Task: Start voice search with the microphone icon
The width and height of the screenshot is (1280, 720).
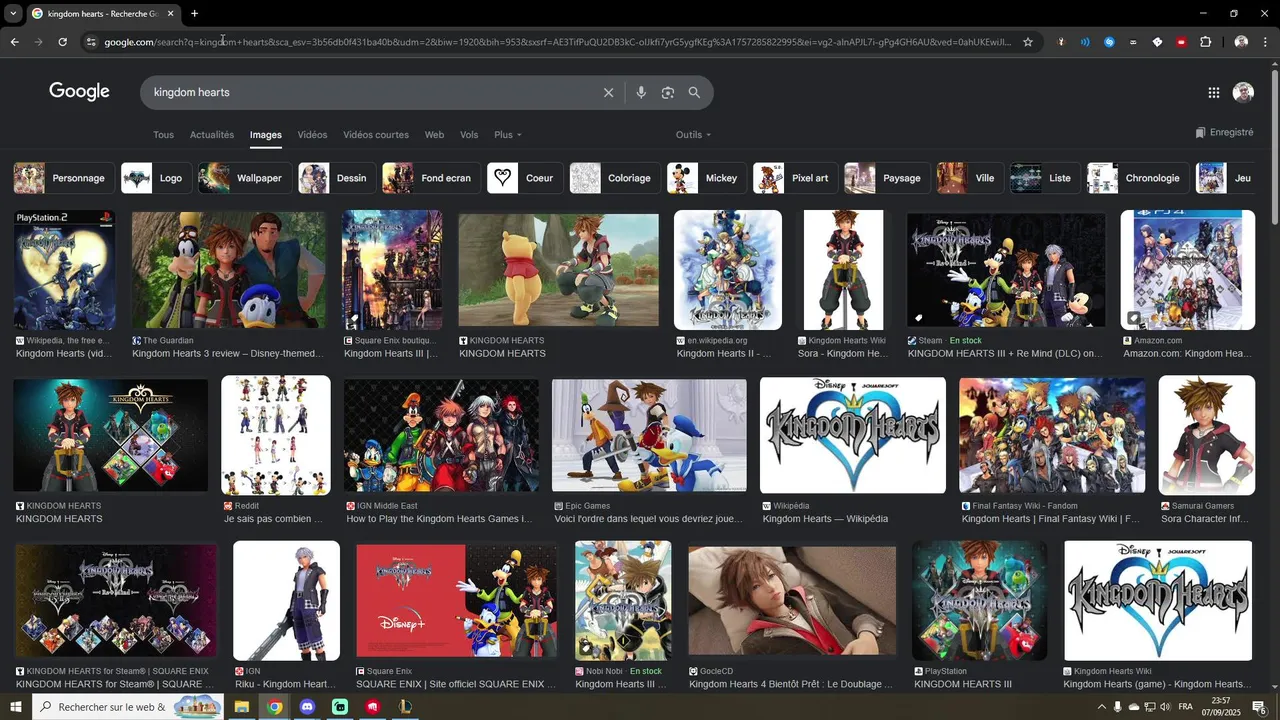Action: pos(641,92)
